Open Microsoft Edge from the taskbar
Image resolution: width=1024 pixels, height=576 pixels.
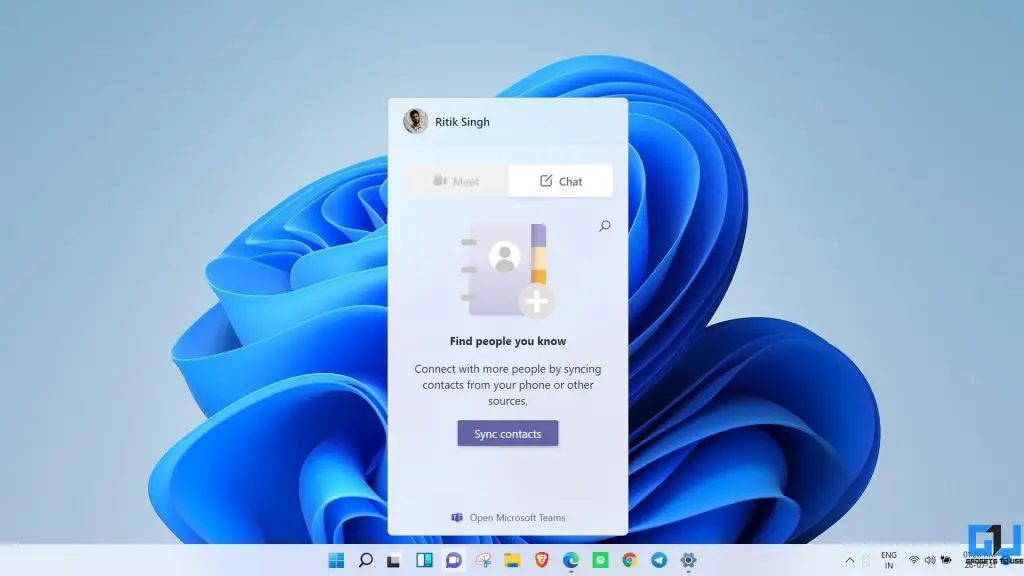(x=570, y=560)
